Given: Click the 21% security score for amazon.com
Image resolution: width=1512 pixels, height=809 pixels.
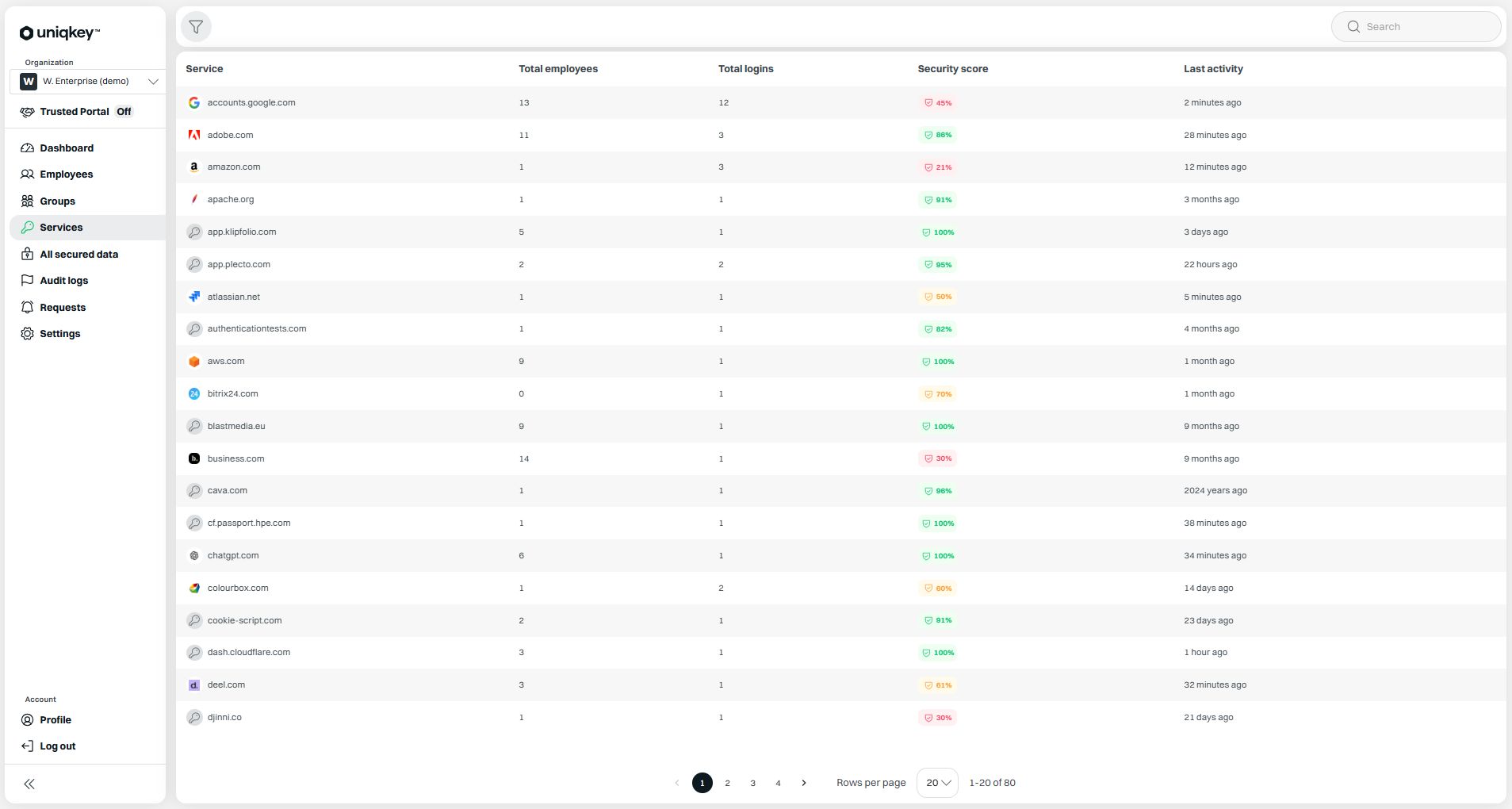Looking at the screenshot, I should coord(938,167).
